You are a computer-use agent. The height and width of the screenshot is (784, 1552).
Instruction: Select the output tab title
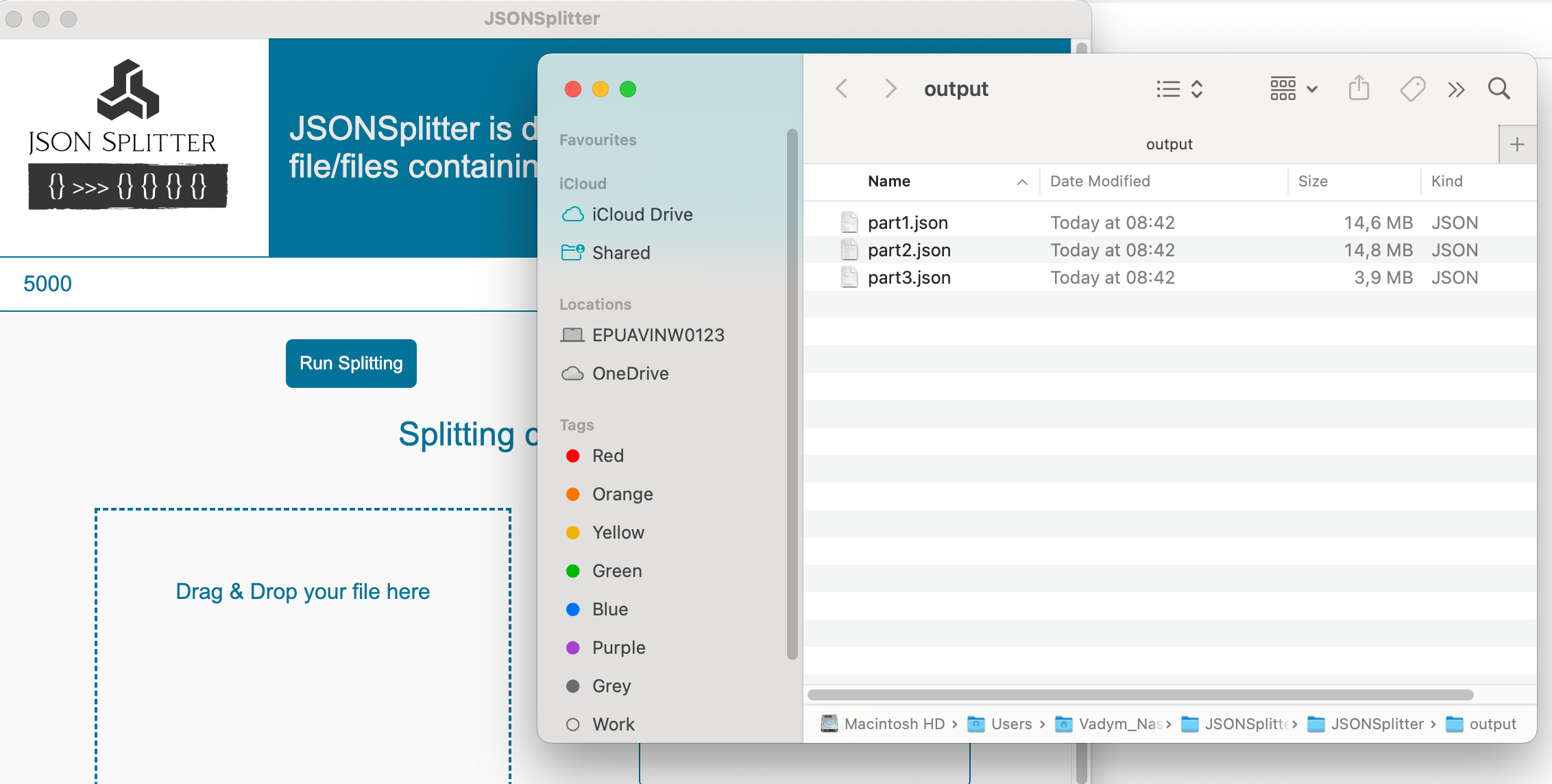tap(1169, 144)
